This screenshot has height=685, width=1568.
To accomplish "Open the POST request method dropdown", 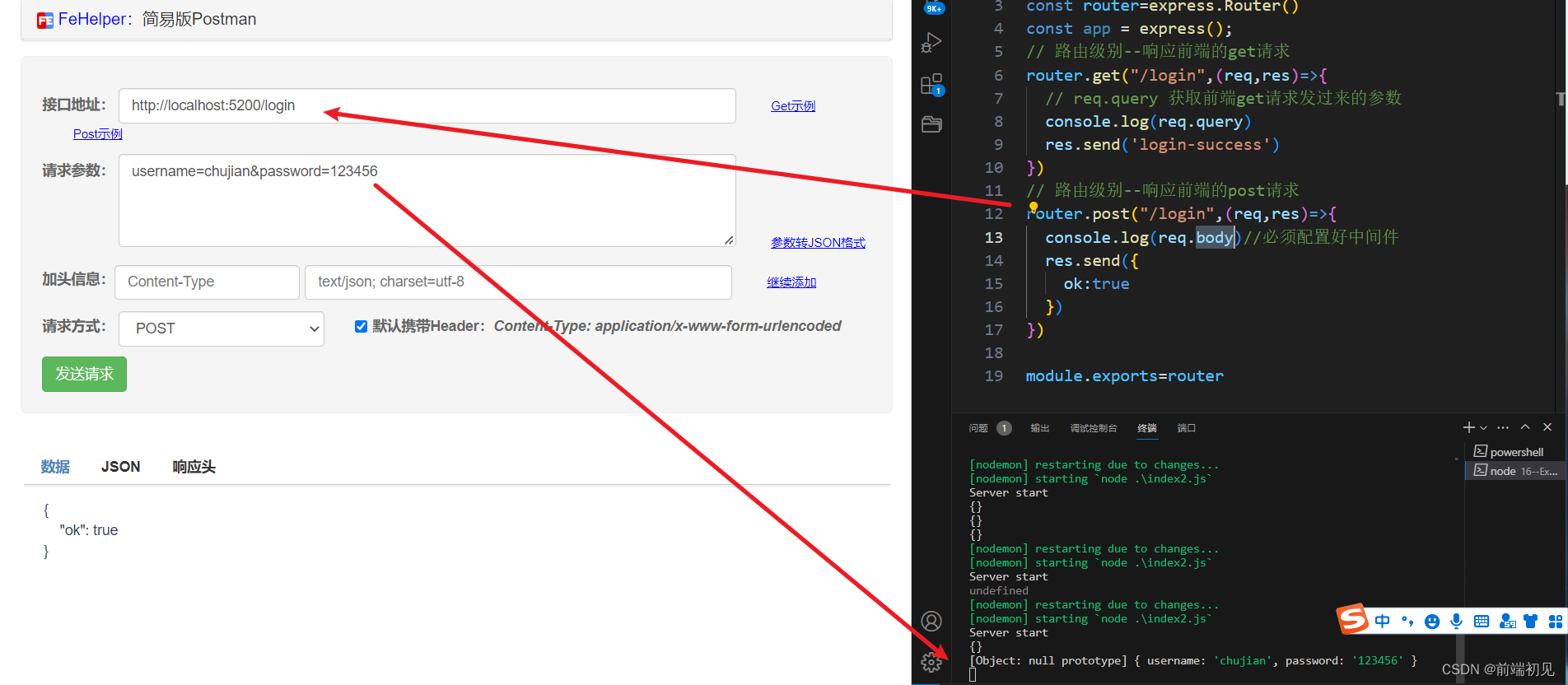I will point(222,329).
